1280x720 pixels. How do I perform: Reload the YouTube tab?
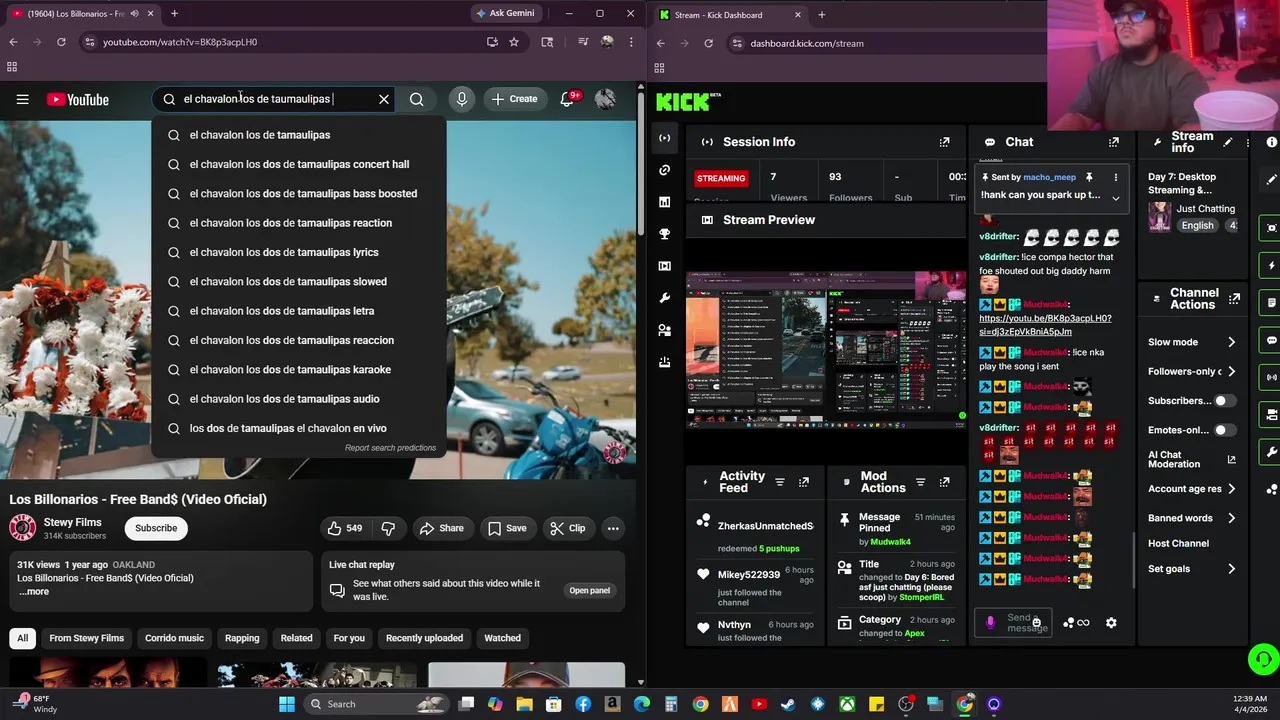coord(61,42)
